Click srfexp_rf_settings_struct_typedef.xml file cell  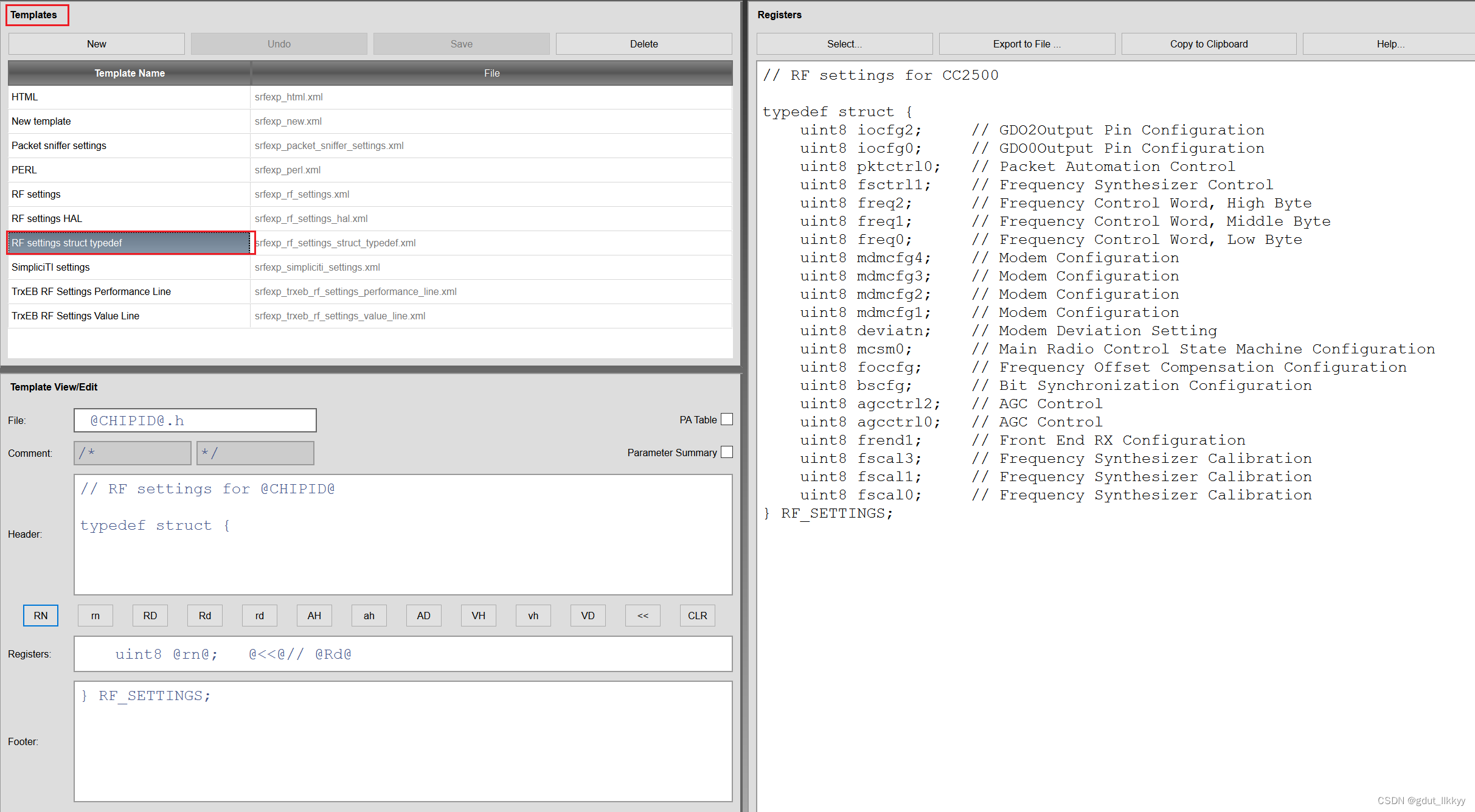coord(491,243)
